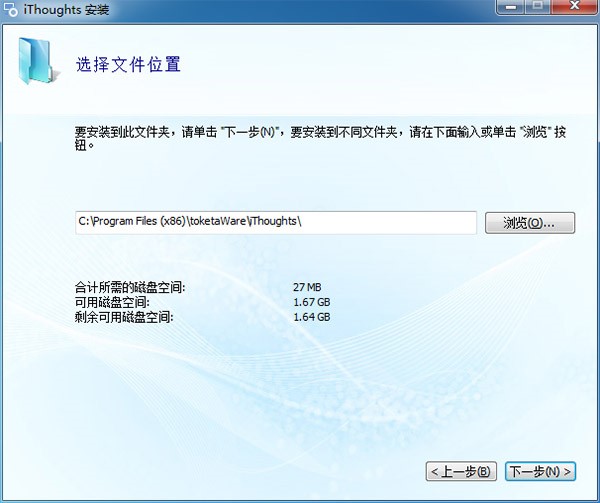600x503 pixels.
Task: Click the iThoughts installer title bar icon
Action: point(11,10)
